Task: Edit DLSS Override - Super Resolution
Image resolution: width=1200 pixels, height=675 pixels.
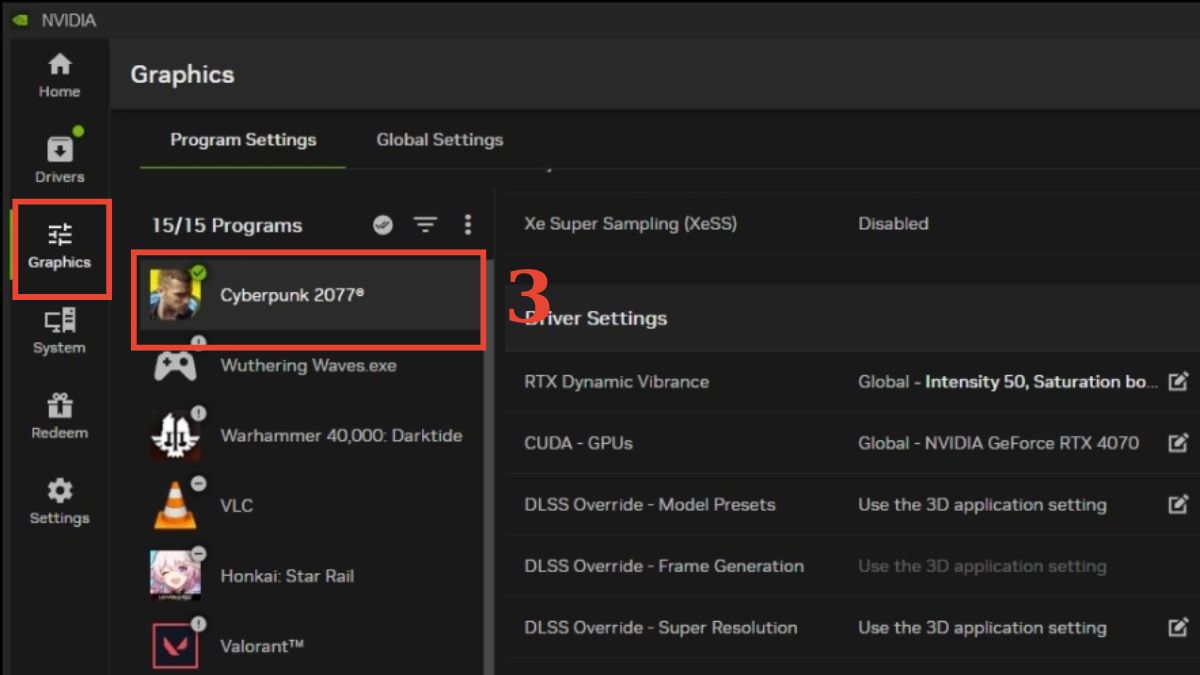Action: [x=1178, y=627]
